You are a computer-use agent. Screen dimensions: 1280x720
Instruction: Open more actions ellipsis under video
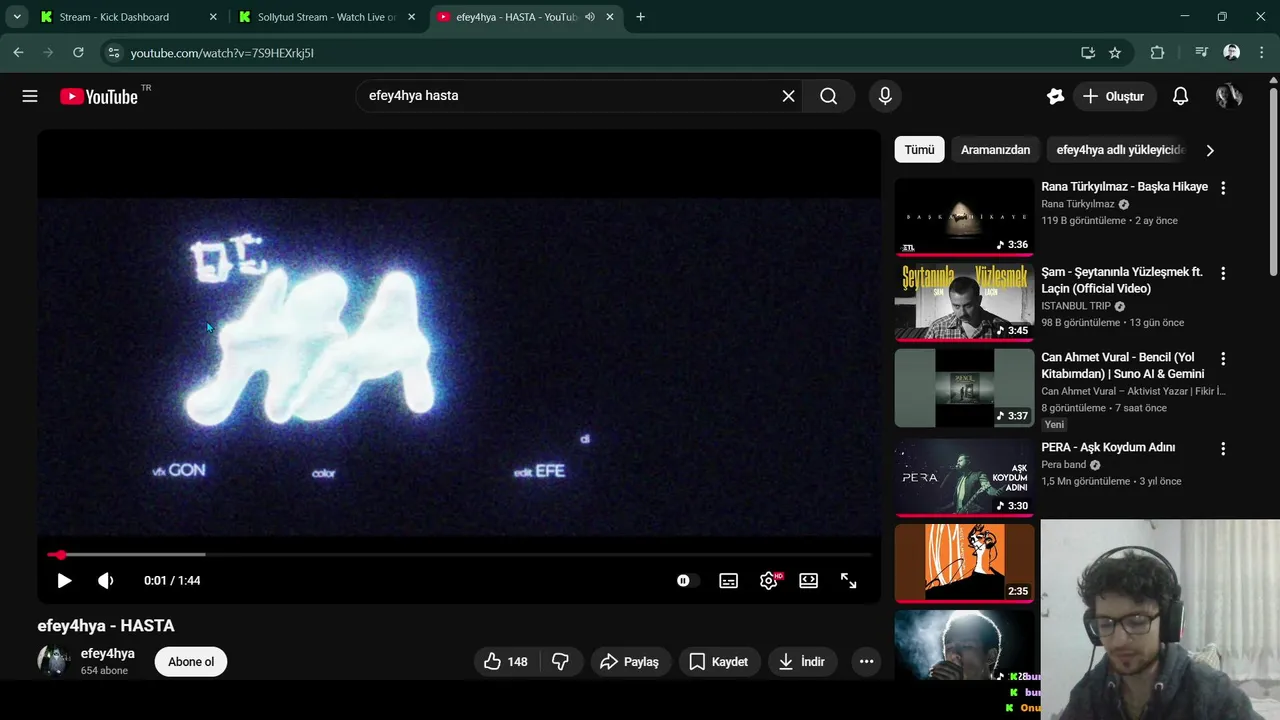[866, 661]
